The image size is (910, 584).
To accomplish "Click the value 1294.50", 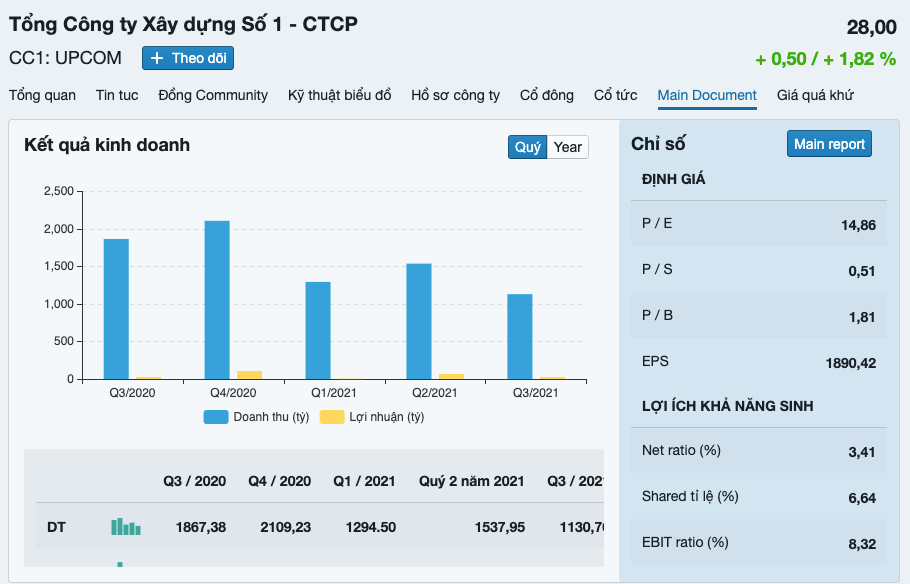I will 371,527.
